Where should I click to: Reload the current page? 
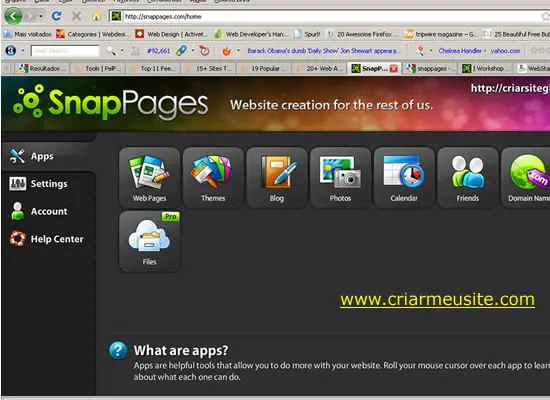tap(56, 16)
